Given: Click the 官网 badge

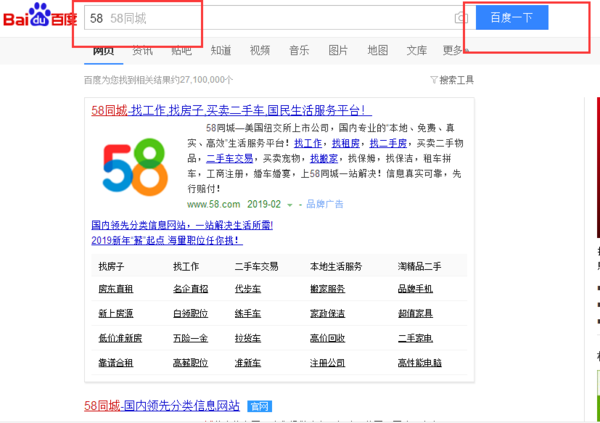Looking at the screenshot, I should (x=259, y=407).
